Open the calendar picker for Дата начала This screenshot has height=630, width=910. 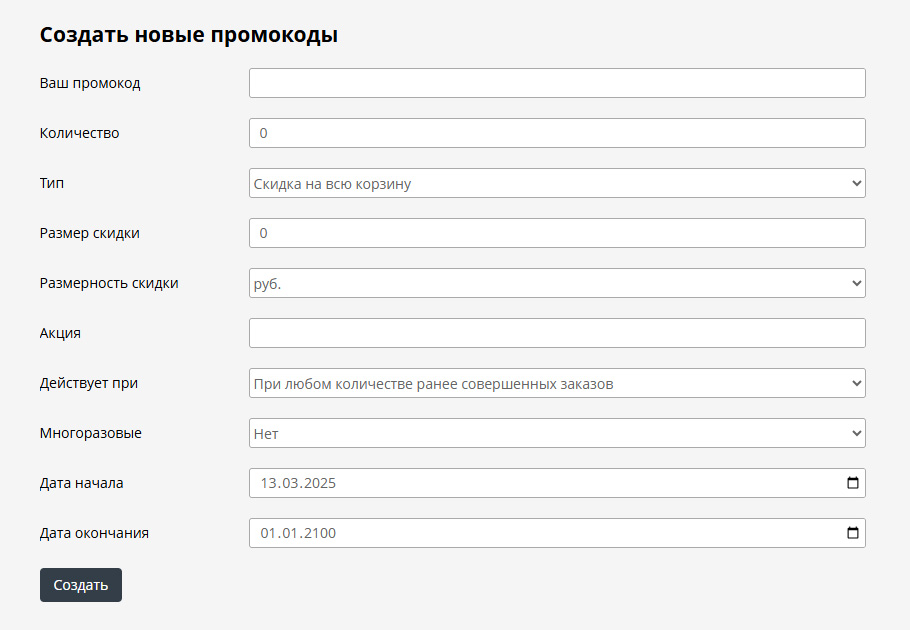(852, 483)
